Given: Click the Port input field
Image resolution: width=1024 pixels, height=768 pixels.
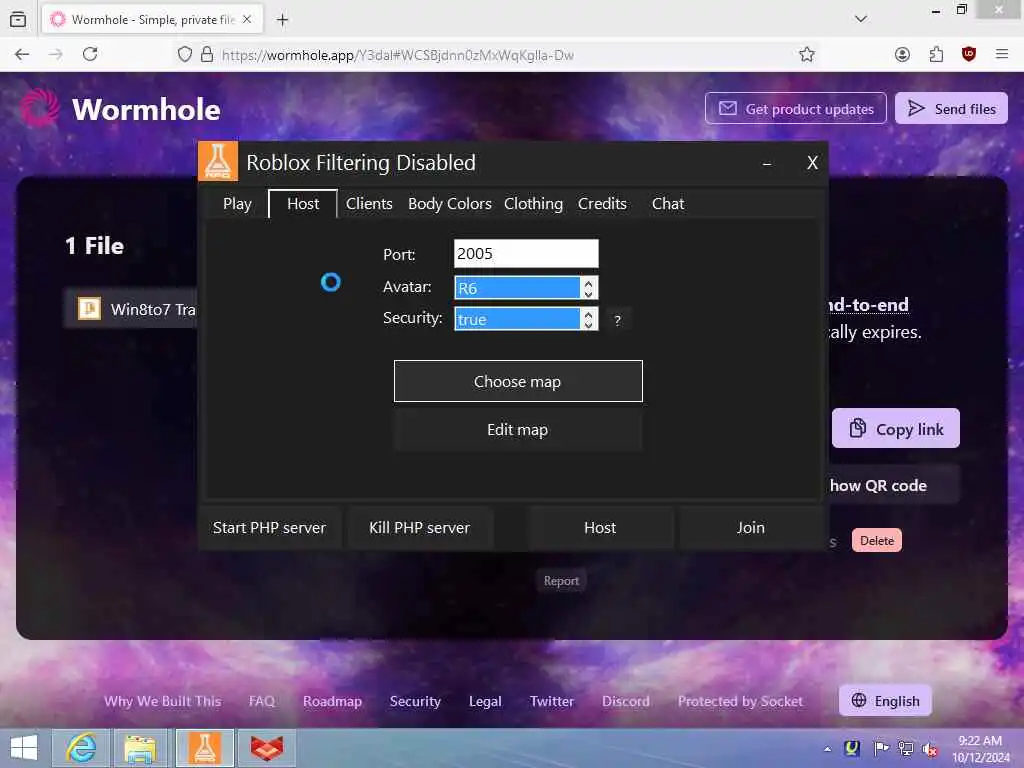Looking at the screenshot, I should (x=526, y=253).
